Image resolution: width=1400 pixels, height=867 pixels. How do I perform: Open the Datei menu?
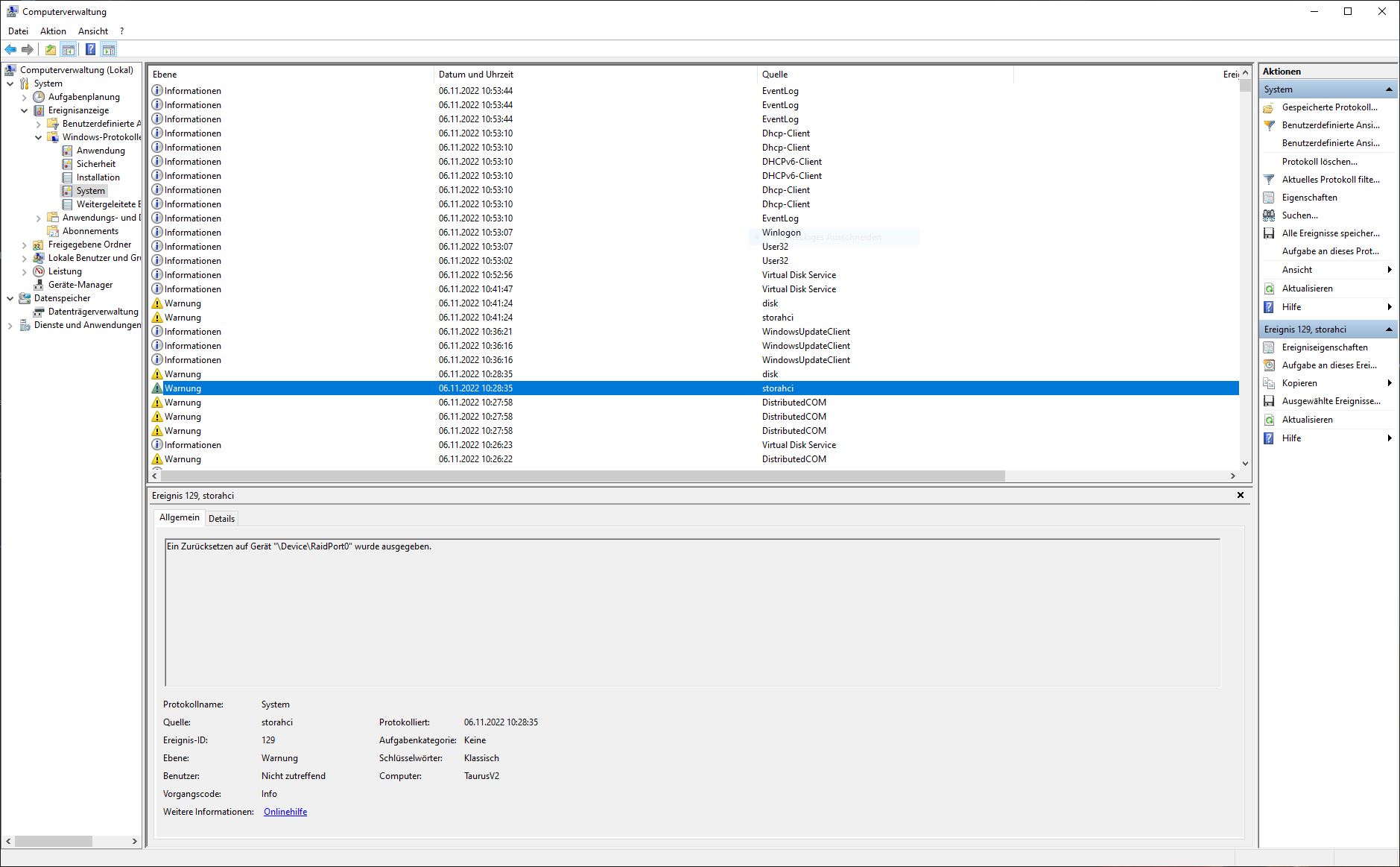(x=18, y=31)
